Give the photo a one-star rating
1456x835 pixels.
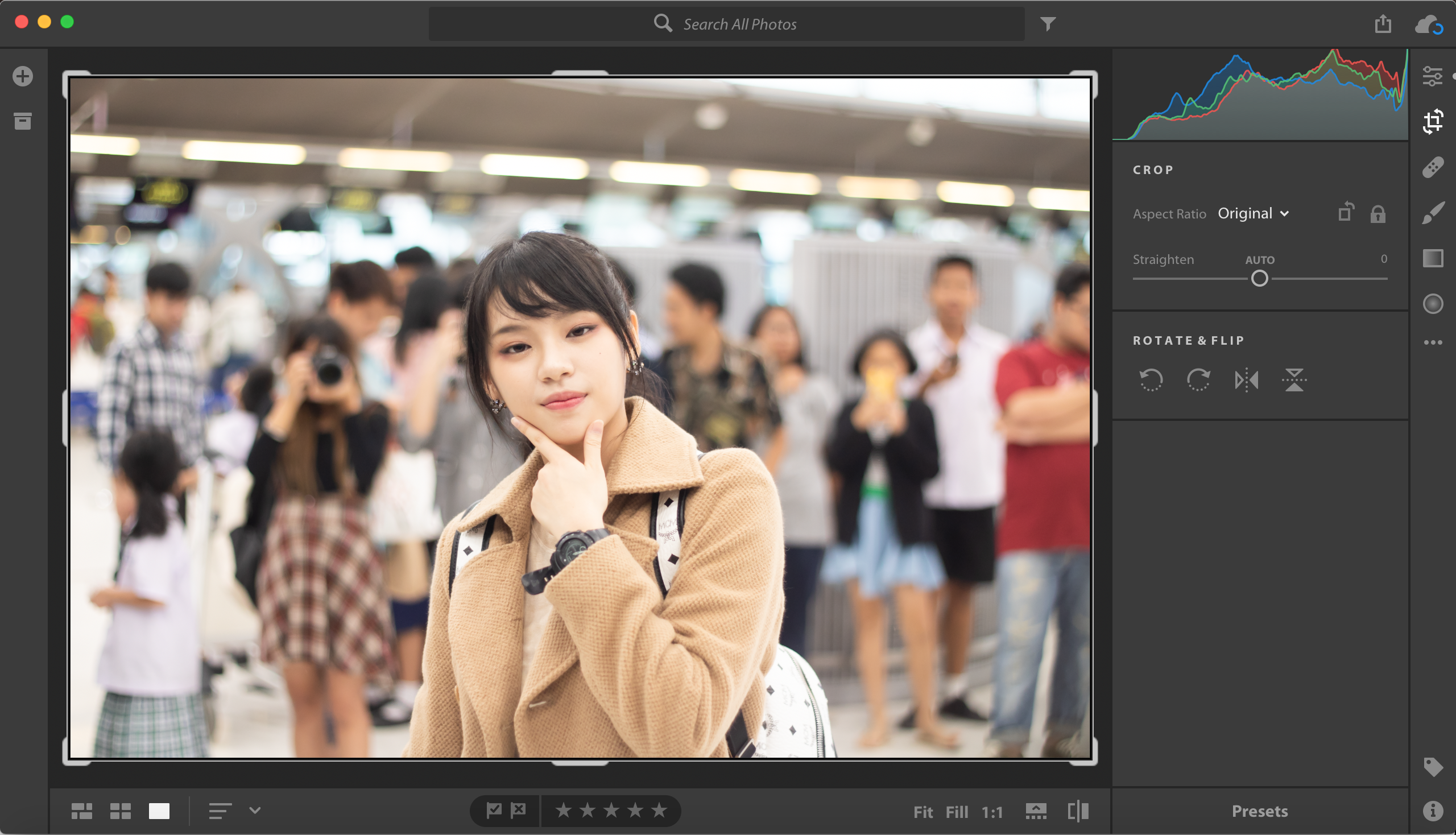click(x=563, y=810)
